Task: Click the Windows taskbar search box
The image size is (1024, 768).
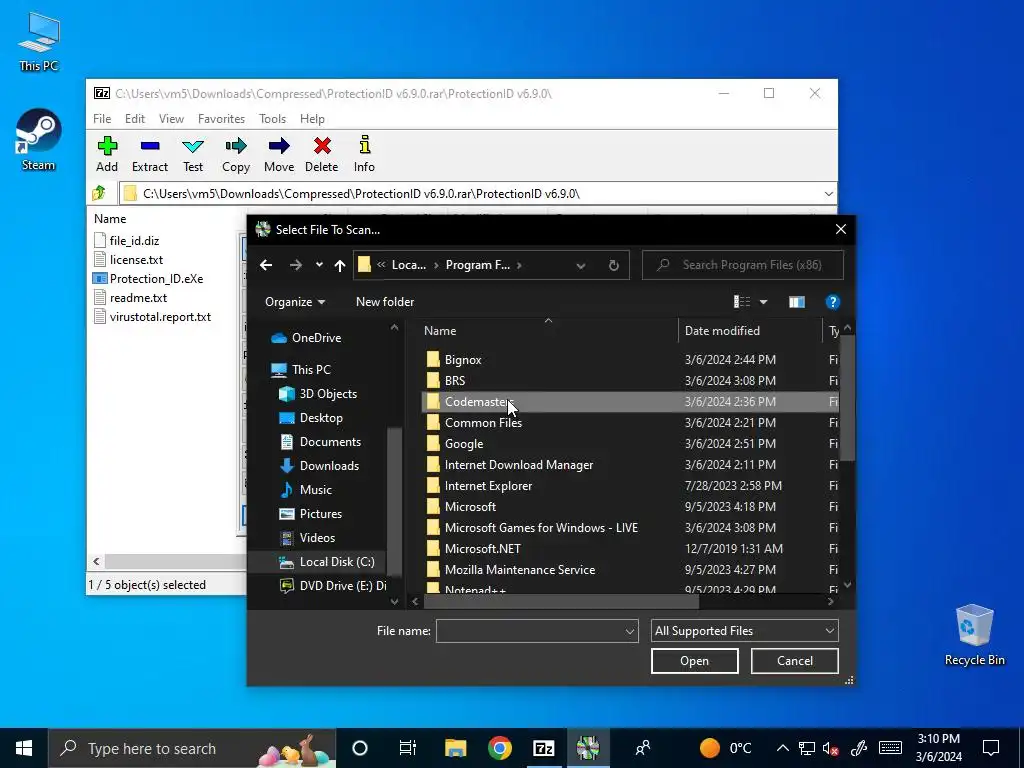Action: [x=192, y=748]
